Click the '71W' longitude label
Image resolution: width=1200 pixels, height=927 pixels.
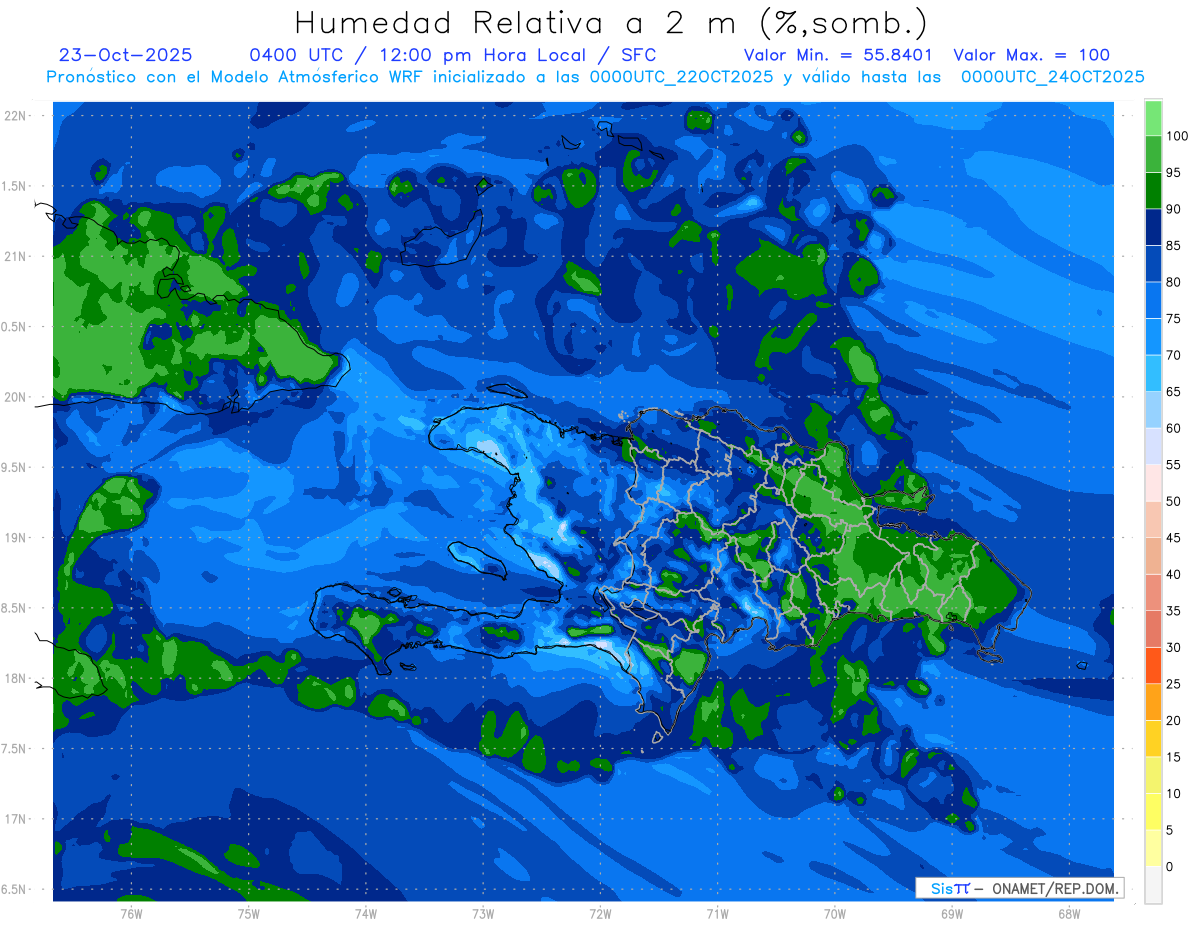(717, 913)
